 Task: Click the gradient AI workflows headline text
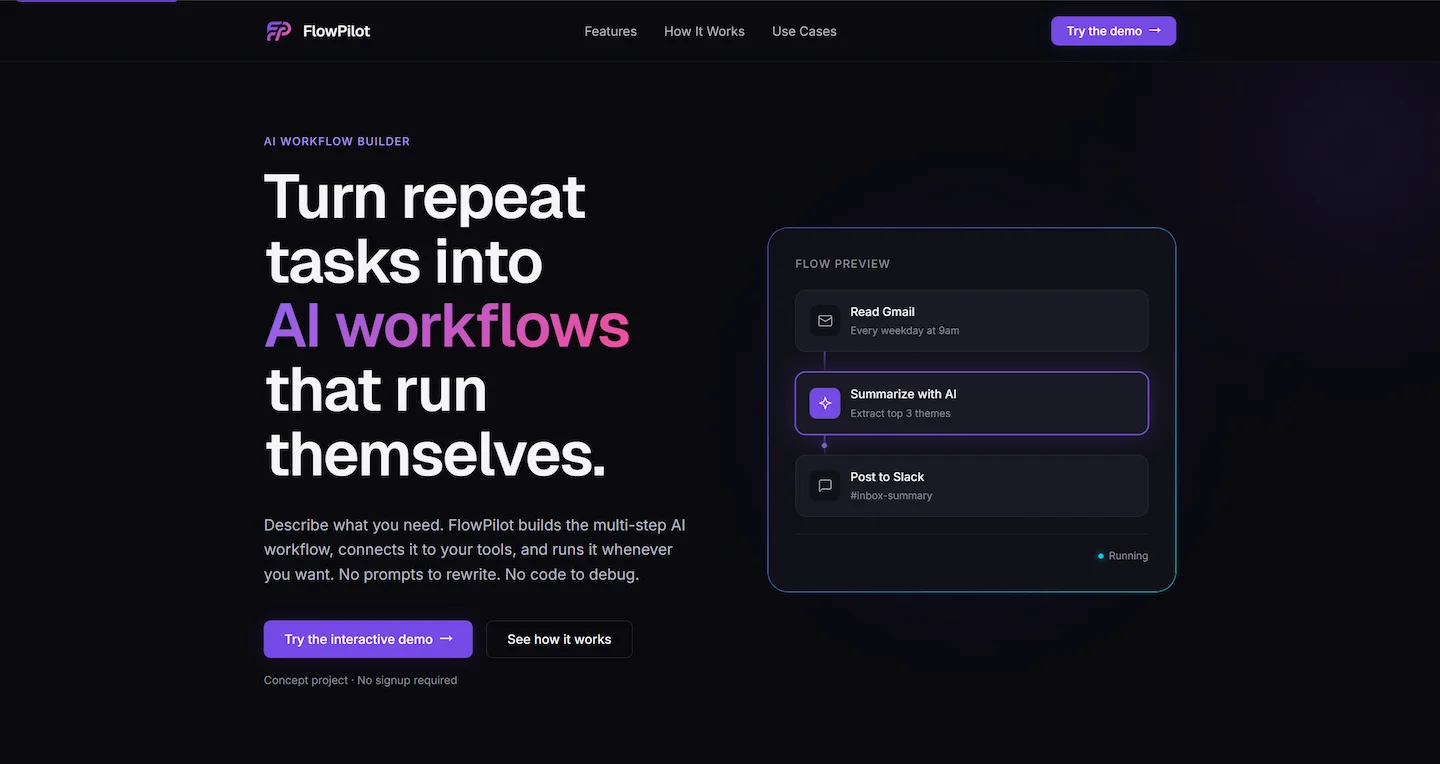click(447, 325)
